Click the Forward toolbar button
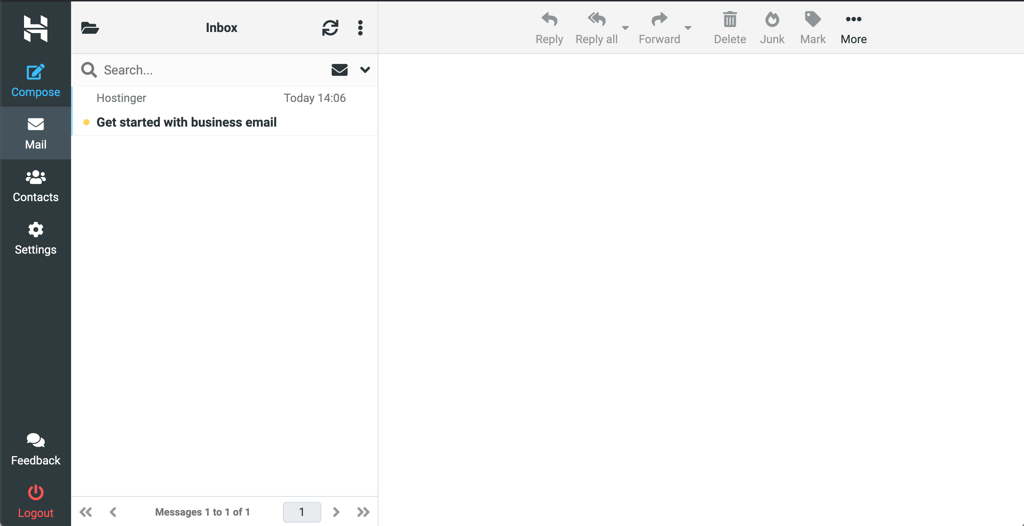 (660, 29)
